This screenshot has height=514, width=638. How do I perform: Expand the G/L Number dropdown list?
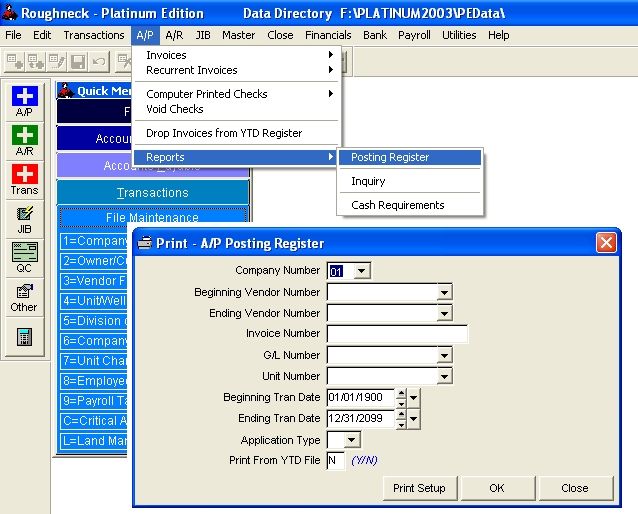[445, 355]
